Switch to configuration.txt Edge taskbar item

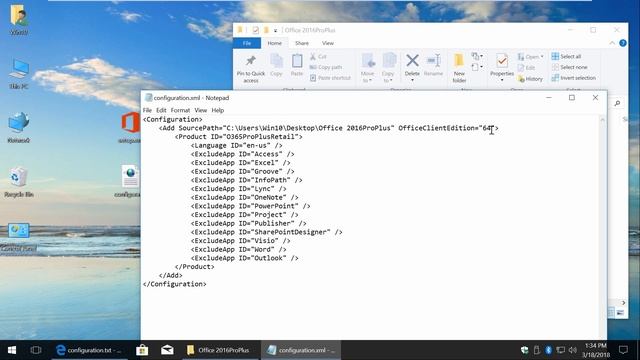pyautogui.click(x=90, y=350)
